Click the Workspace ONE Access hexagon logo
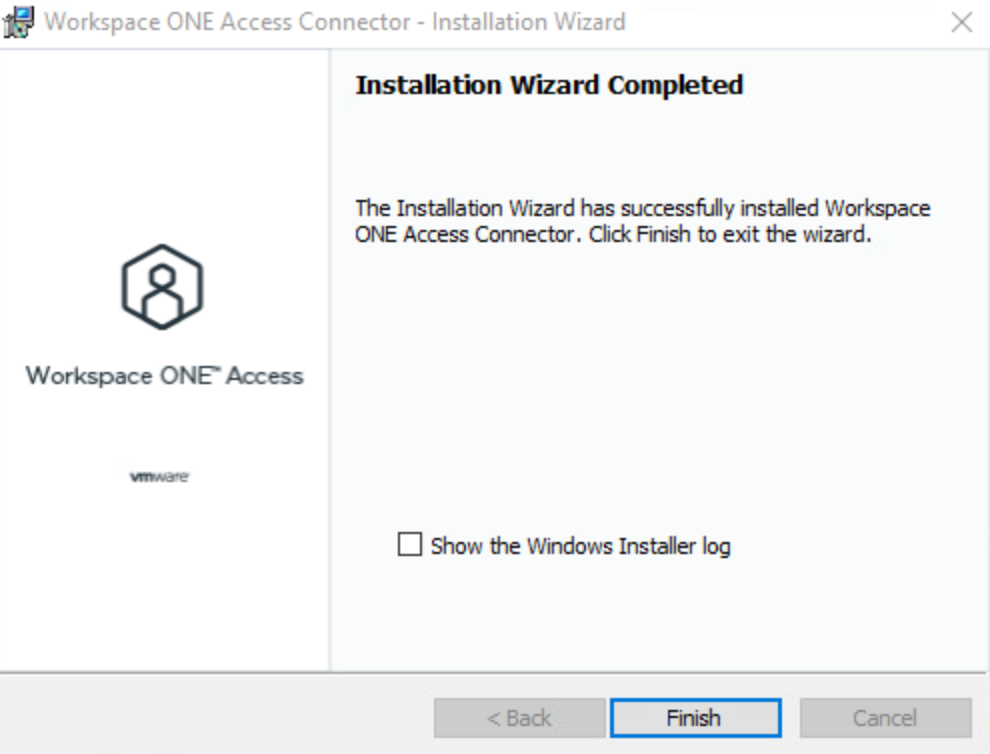 click(162, 286)
